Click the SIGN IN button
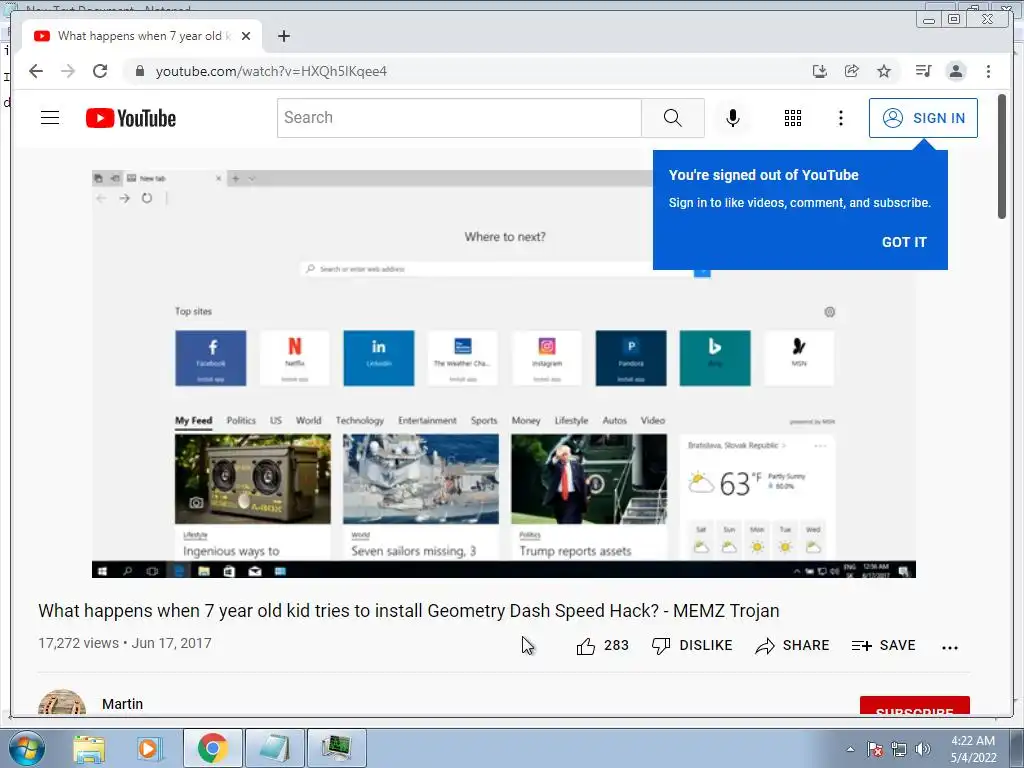This screenshot has height=768, width=1024. point(923,118)
